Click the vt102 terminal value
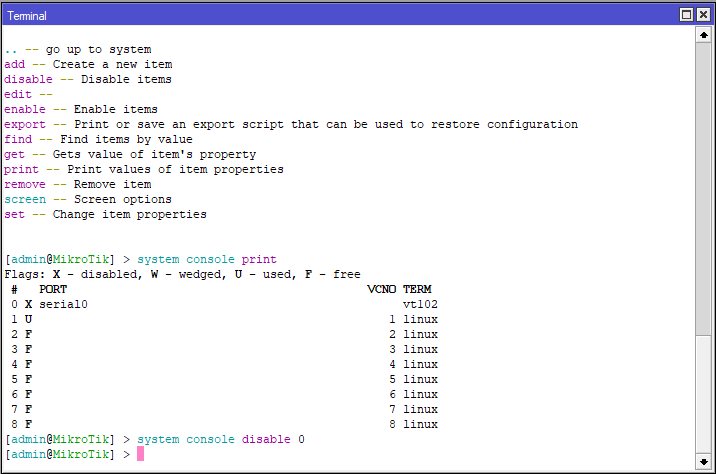 [420, 304]
